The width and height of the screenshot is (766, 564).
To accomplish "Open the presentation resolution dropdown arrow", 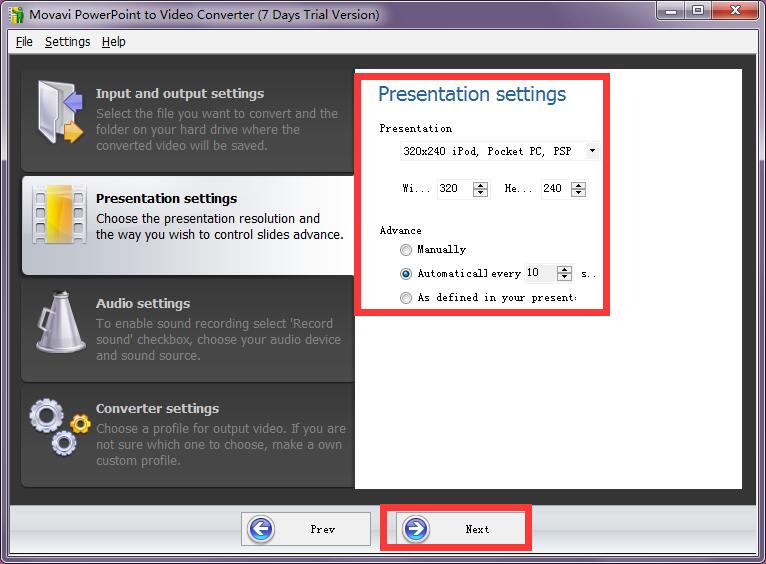I will [x=592, y=151].
